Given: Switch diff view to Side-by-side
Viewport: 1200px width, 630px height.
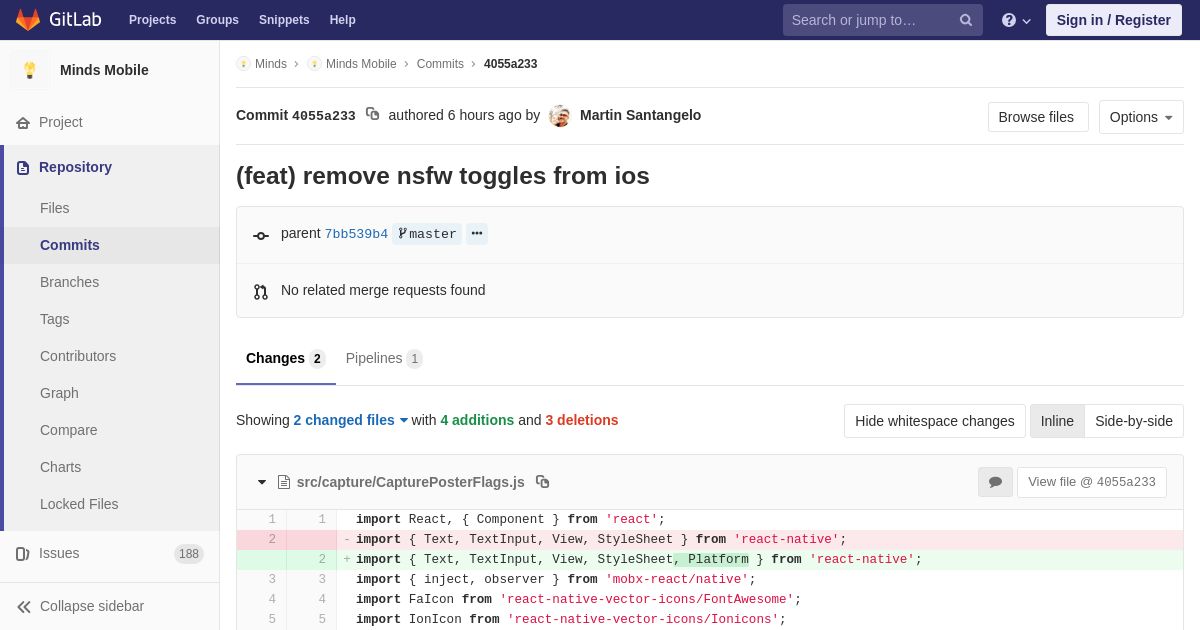Looking at the screenshot, I should click(x=1134, y=421).
